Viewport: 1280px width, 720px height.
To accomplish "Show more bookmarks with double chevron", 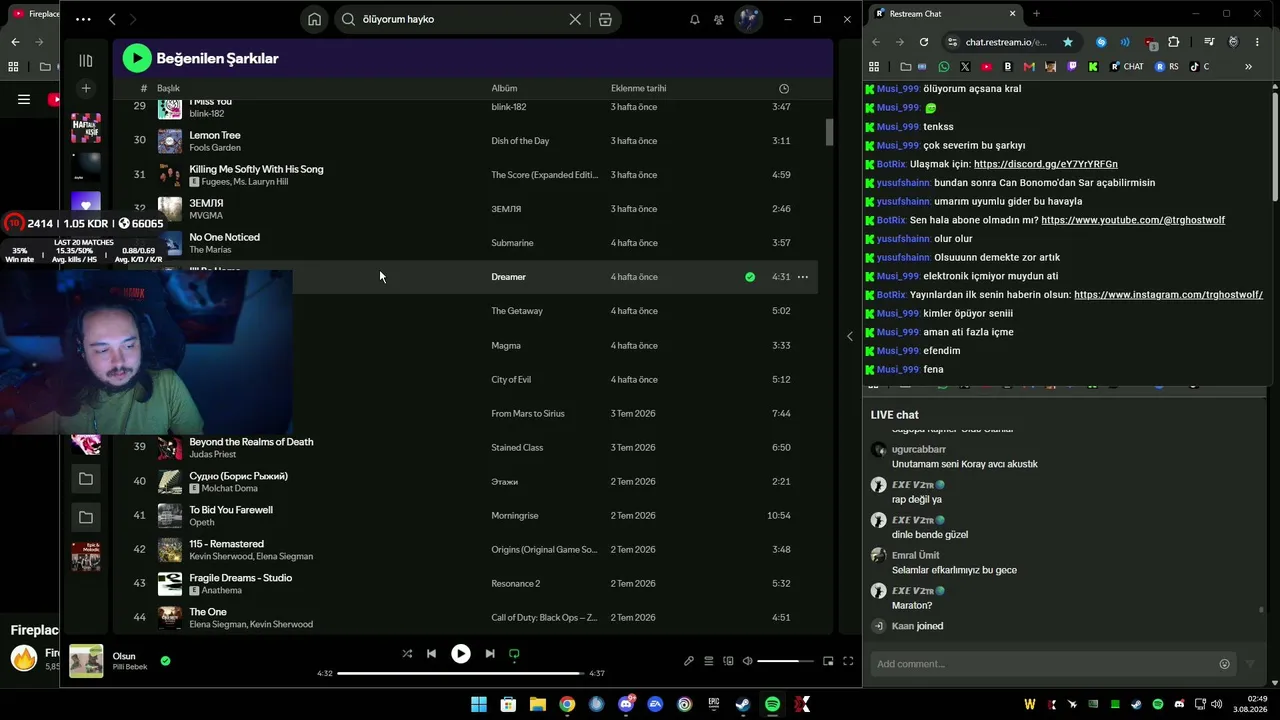I will pos(1248,67).
